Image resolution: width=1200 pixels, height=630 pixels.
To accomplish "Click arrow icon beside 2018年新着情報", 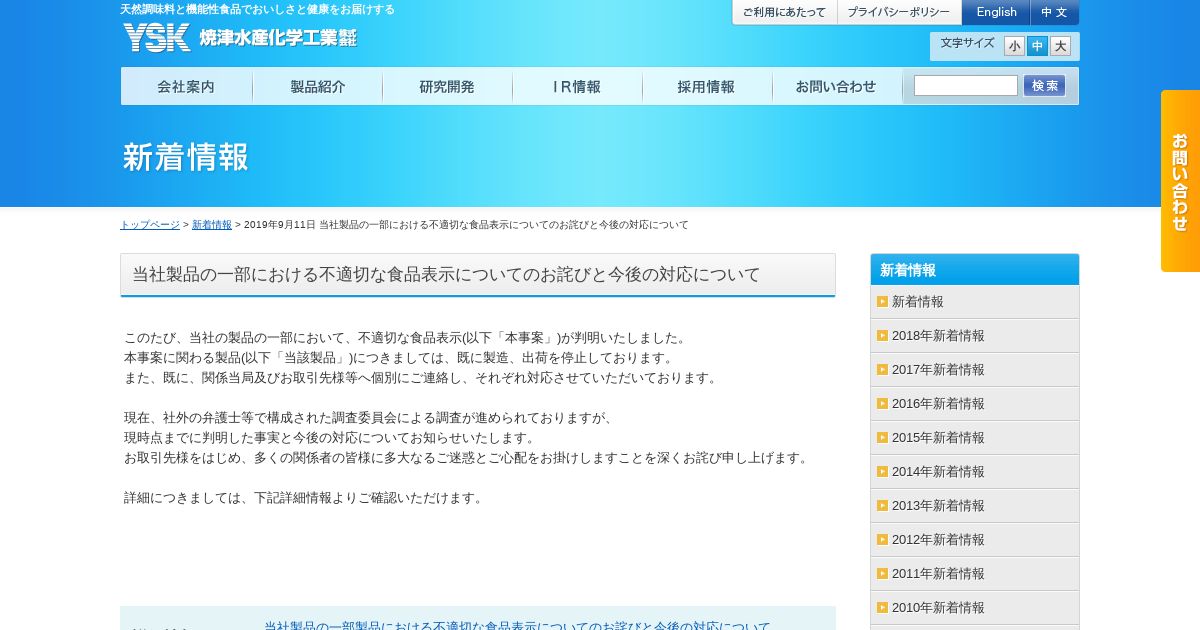I will [x=882, y=336].
